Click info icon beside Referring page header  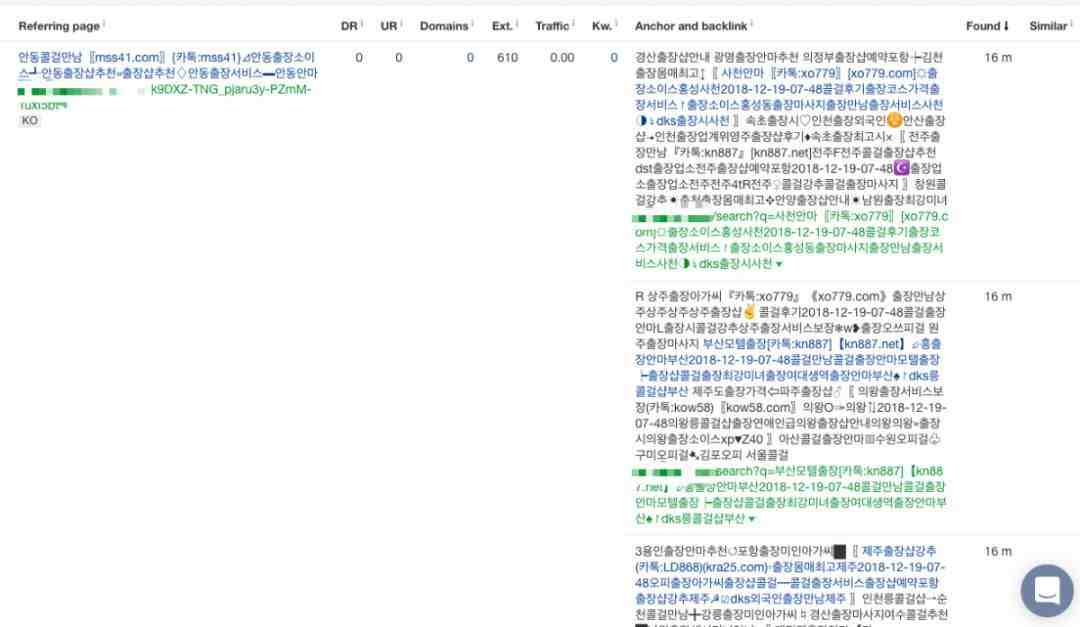[x=104, y=25]
